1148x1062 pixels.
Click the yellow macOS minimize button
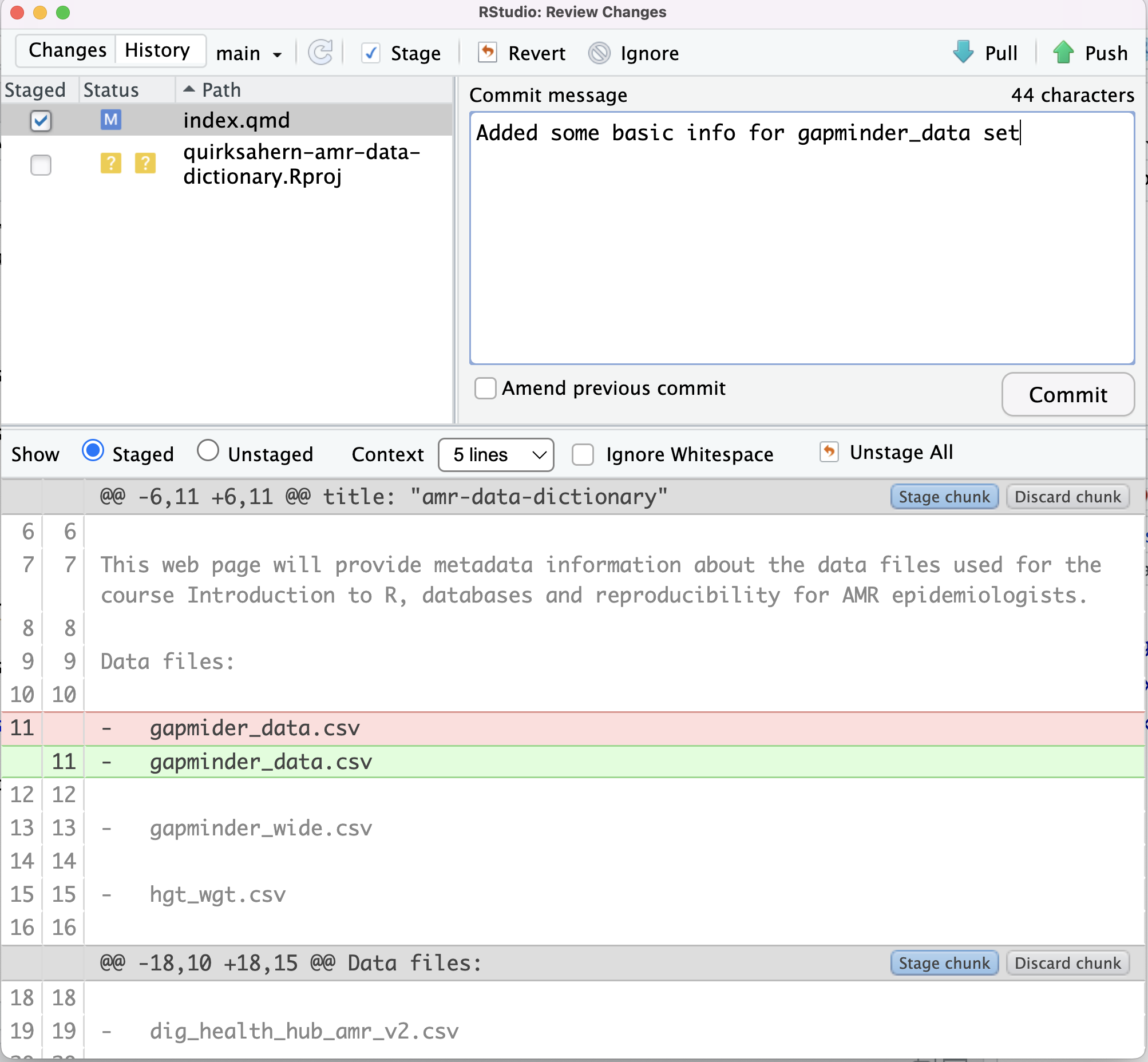click(x=40, y=12)
